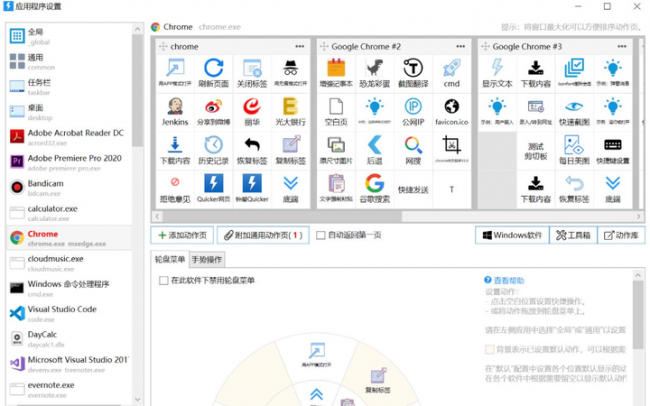Select 通用 common in the sidebar
This screenshot has height=406, width=650.
click(69, 61)
